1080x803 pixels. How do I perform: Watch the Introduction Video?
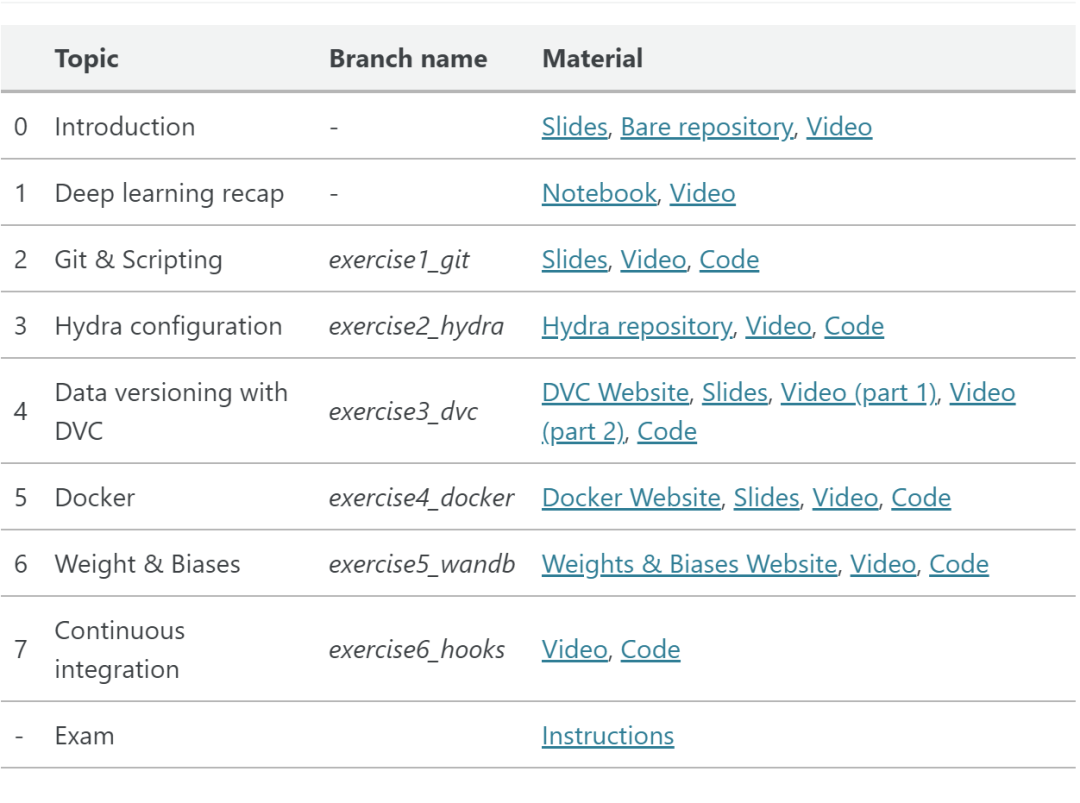(839, 127)
